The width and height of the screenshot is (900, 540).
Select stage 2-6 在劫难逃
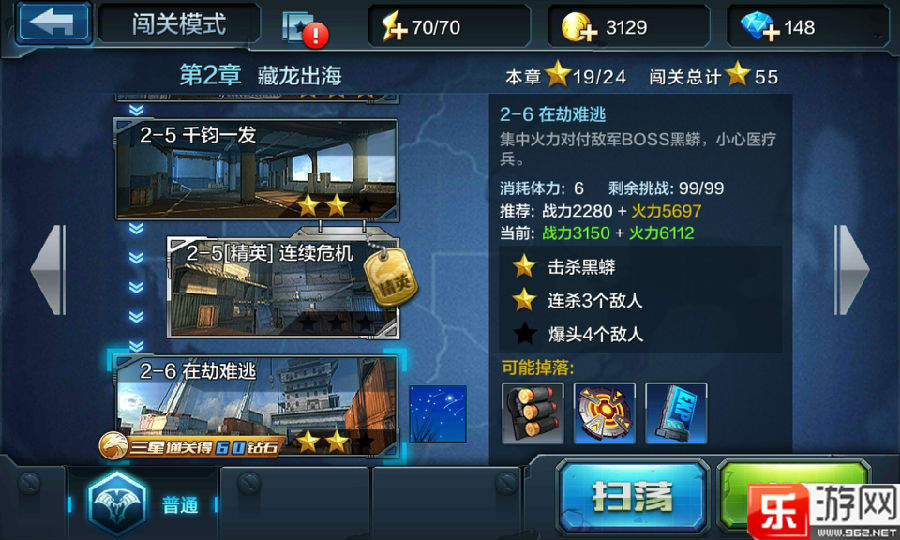pos(257,406)
